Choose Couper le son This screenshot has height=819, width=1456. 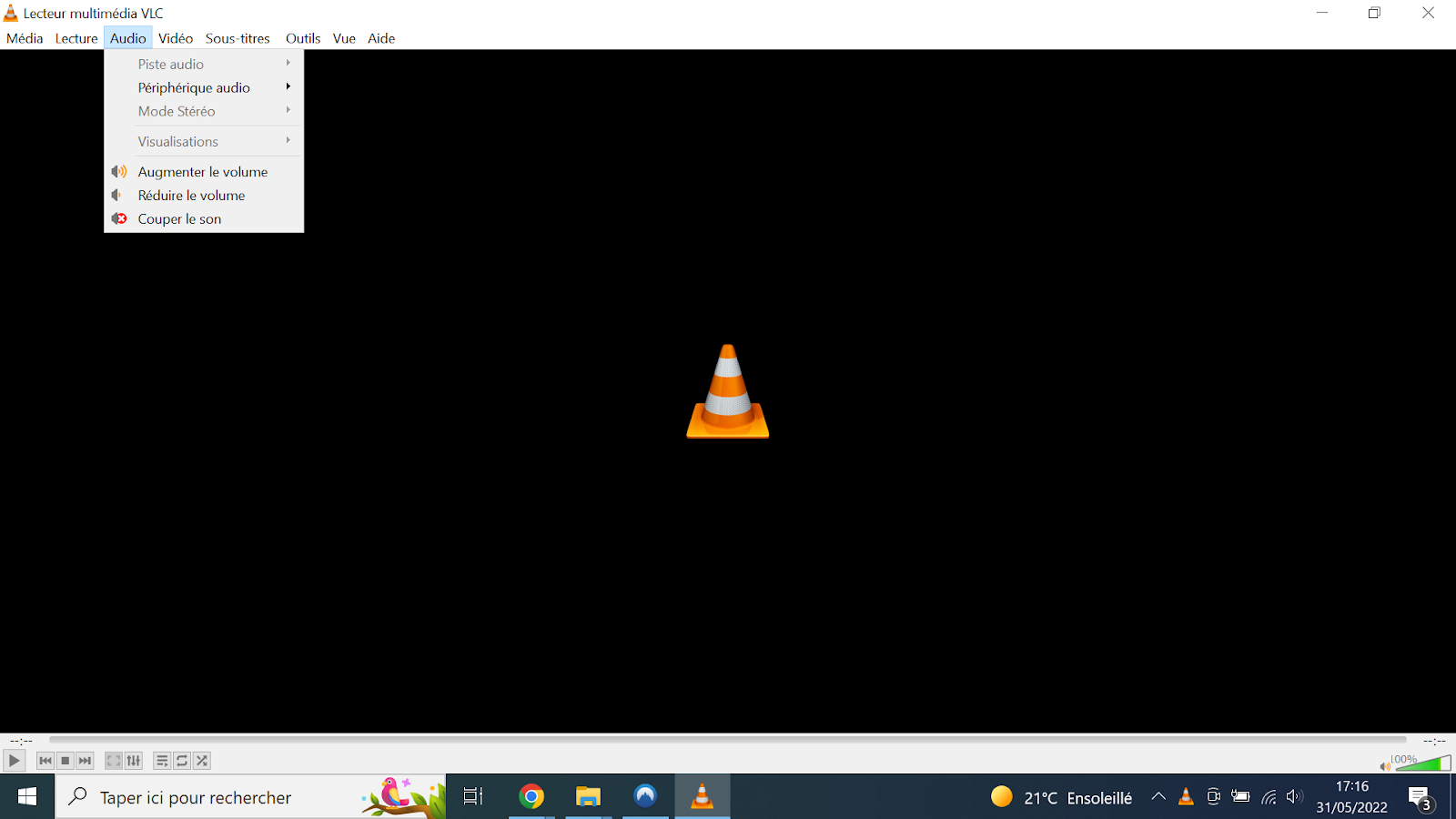[204, 218]
